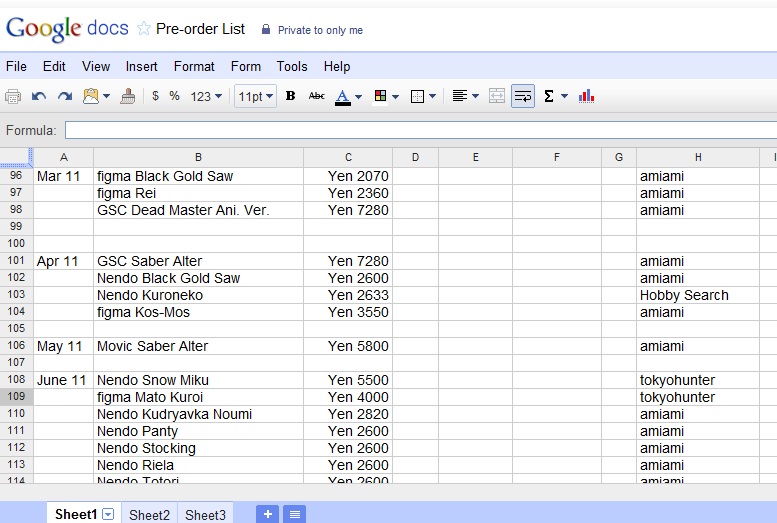The image size is (777, 523).
Task: Open the View menu
Action: 96,66
